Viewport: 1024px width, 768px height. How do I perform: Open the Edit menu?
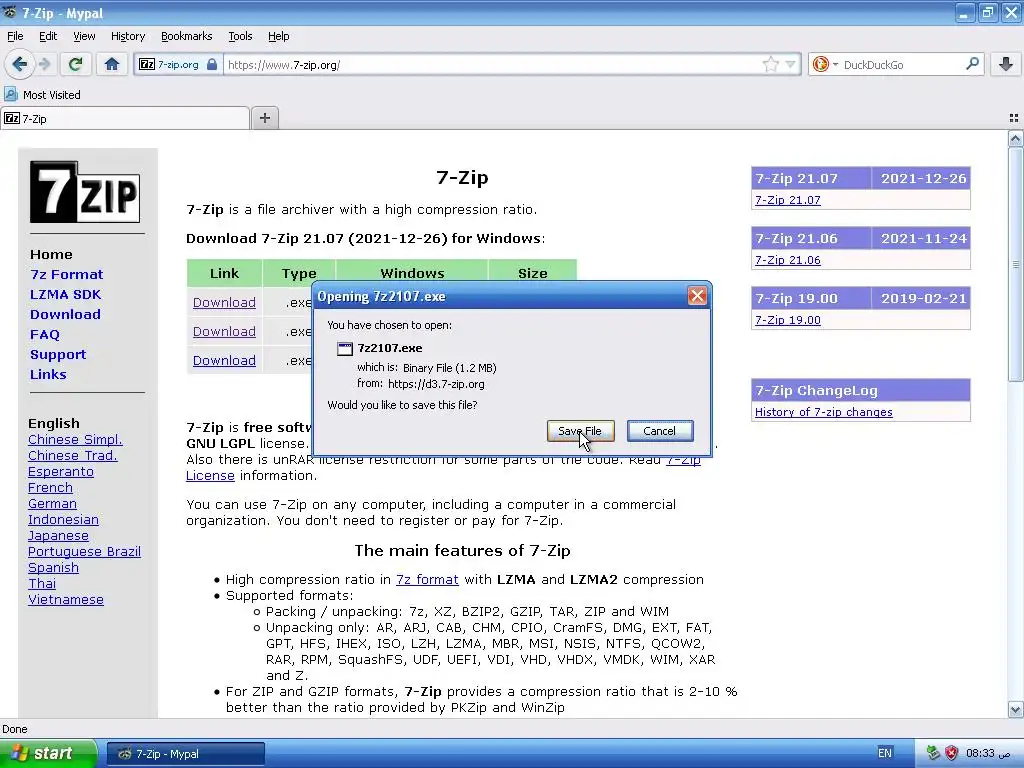(48, 36)
